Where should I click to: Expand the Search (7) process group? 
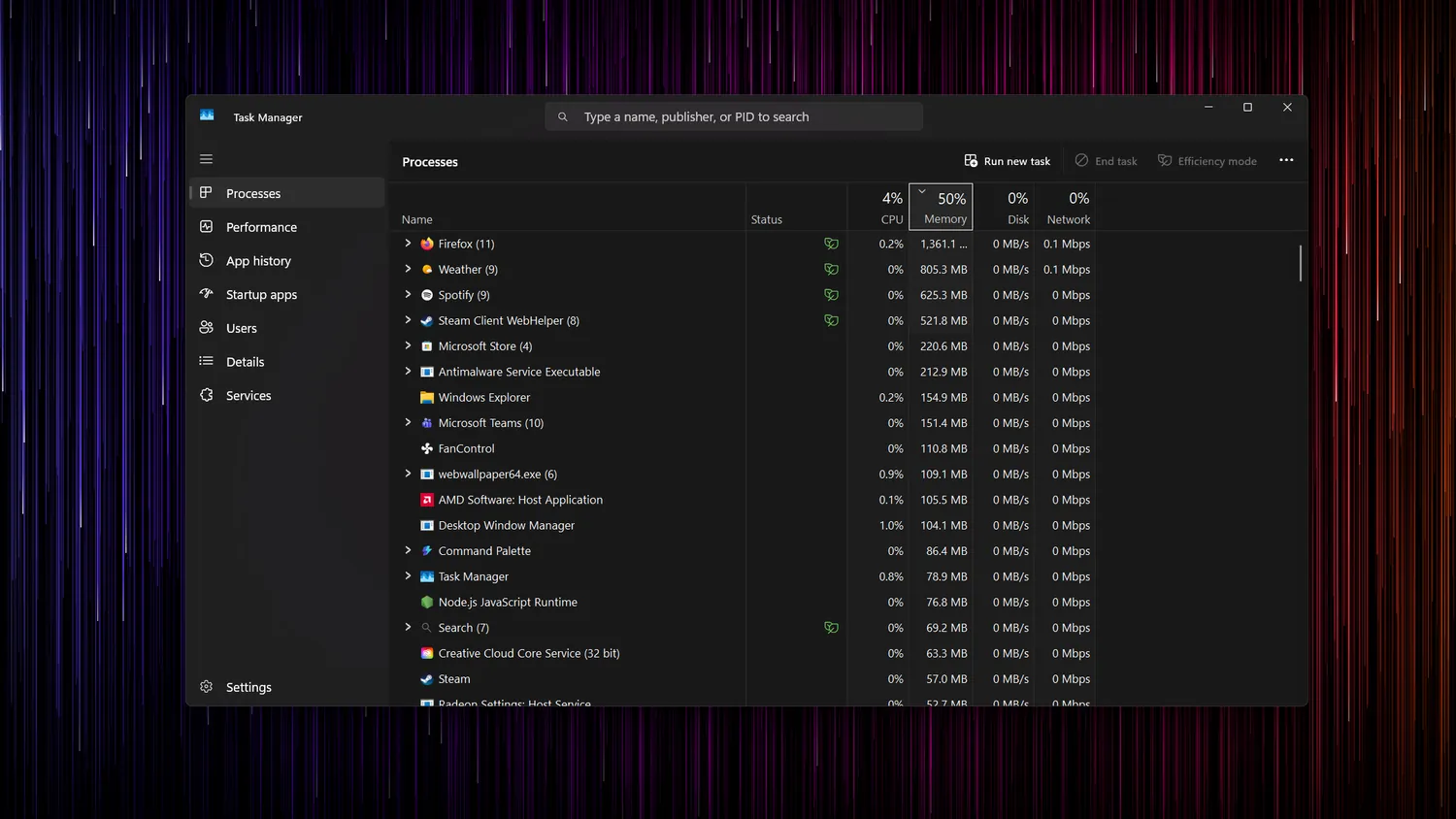click(x=408, y=628)
